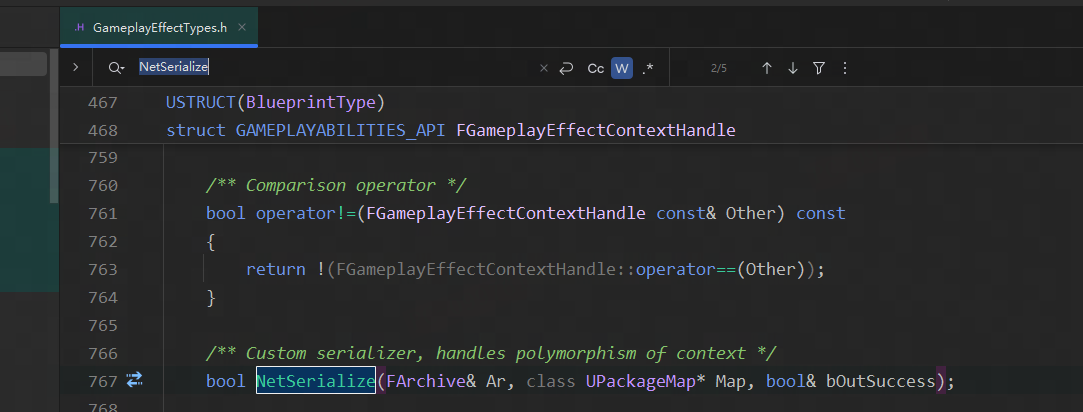Click the highlighted NetSerialize function name

(316, 380)
